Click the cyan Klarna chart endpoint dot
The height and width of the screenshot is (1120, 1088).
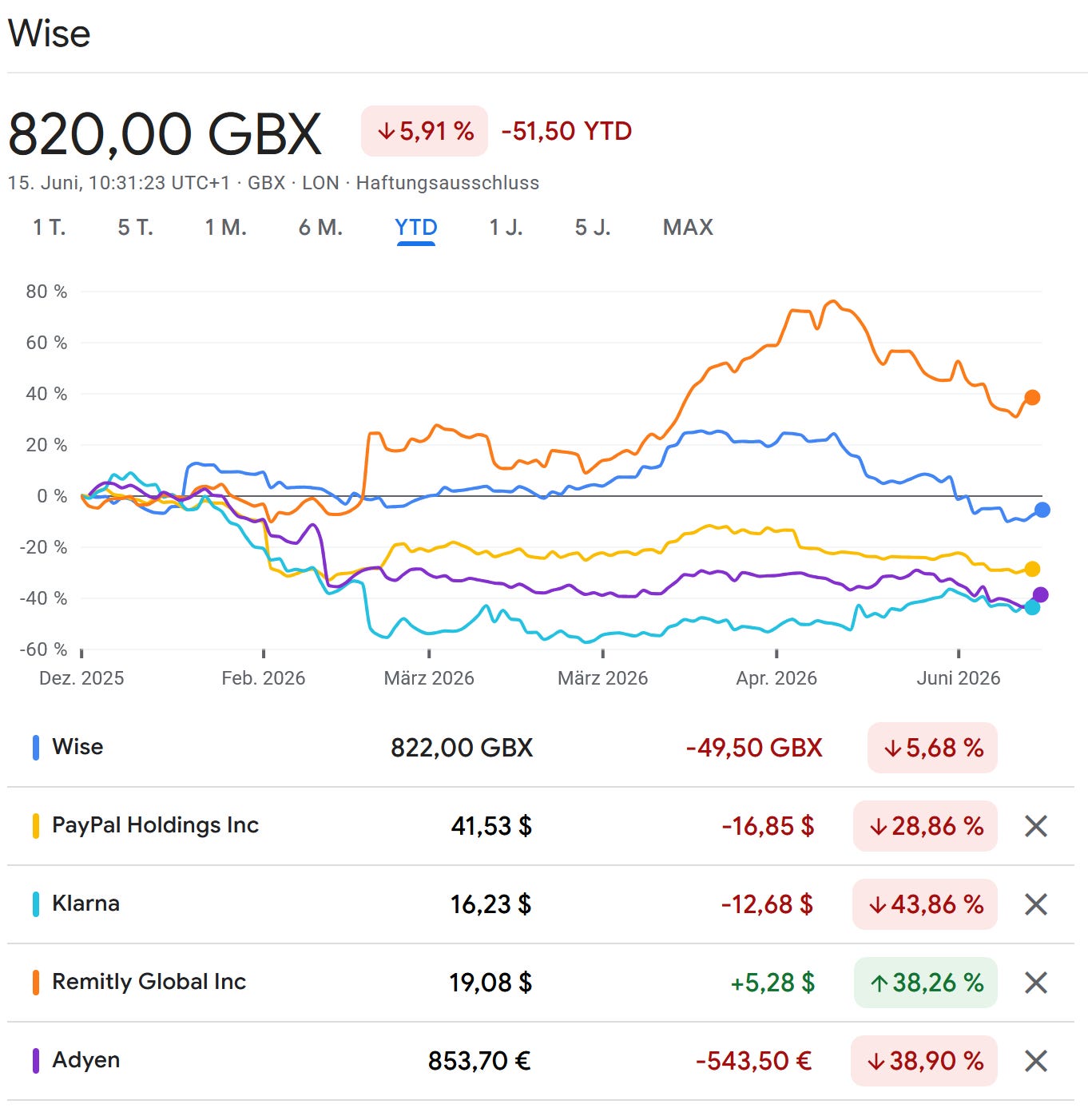pos(1032,607)
